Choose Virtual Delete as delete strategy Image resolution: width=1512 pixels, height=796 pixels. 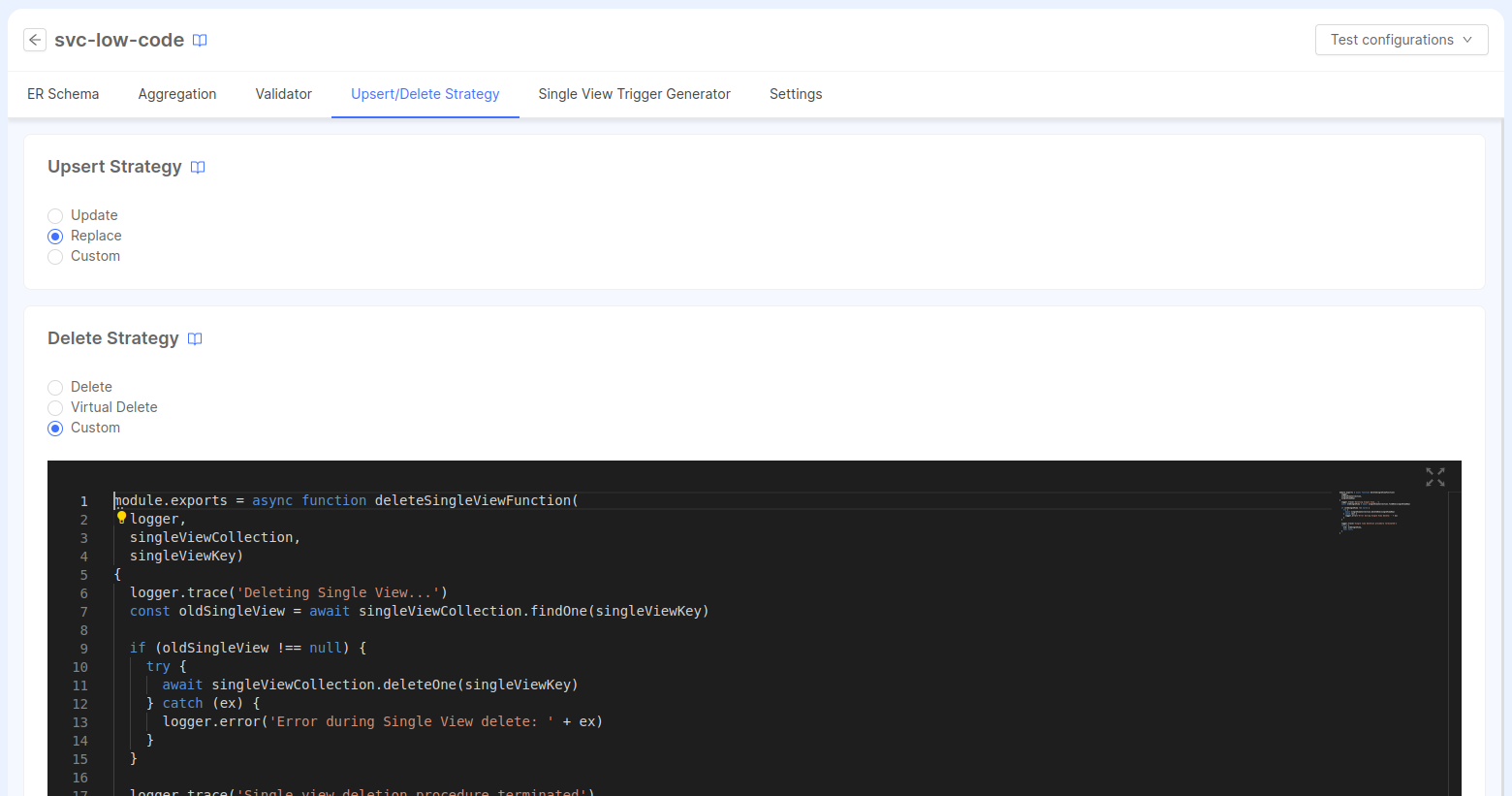coord(55,407)
